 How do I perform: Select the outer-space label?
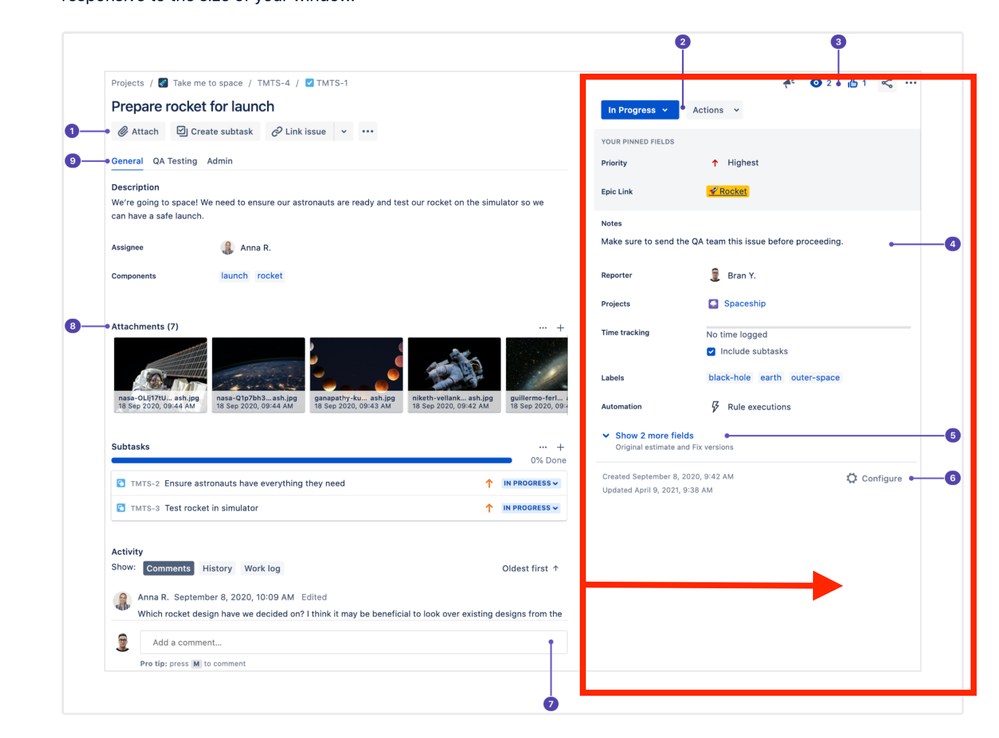click(x=815, y=378)
